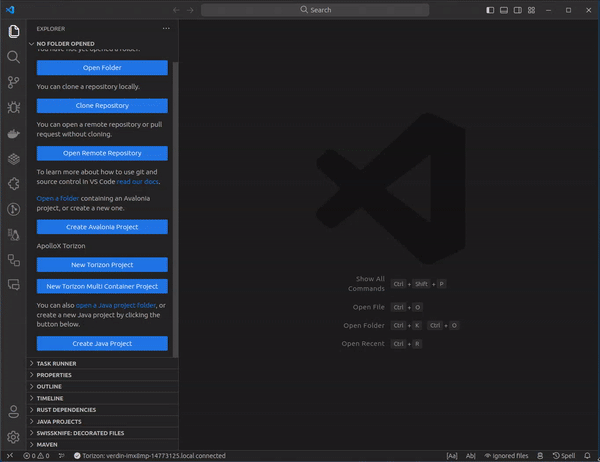Click the Torizon device connected status
The width and height of the screenshot is (600, 462).
click(x=149, y=455)
